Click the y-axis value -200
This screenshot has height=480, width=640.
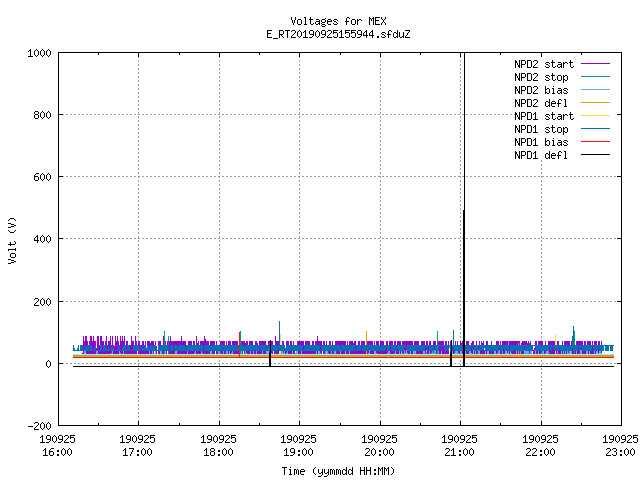39,427
